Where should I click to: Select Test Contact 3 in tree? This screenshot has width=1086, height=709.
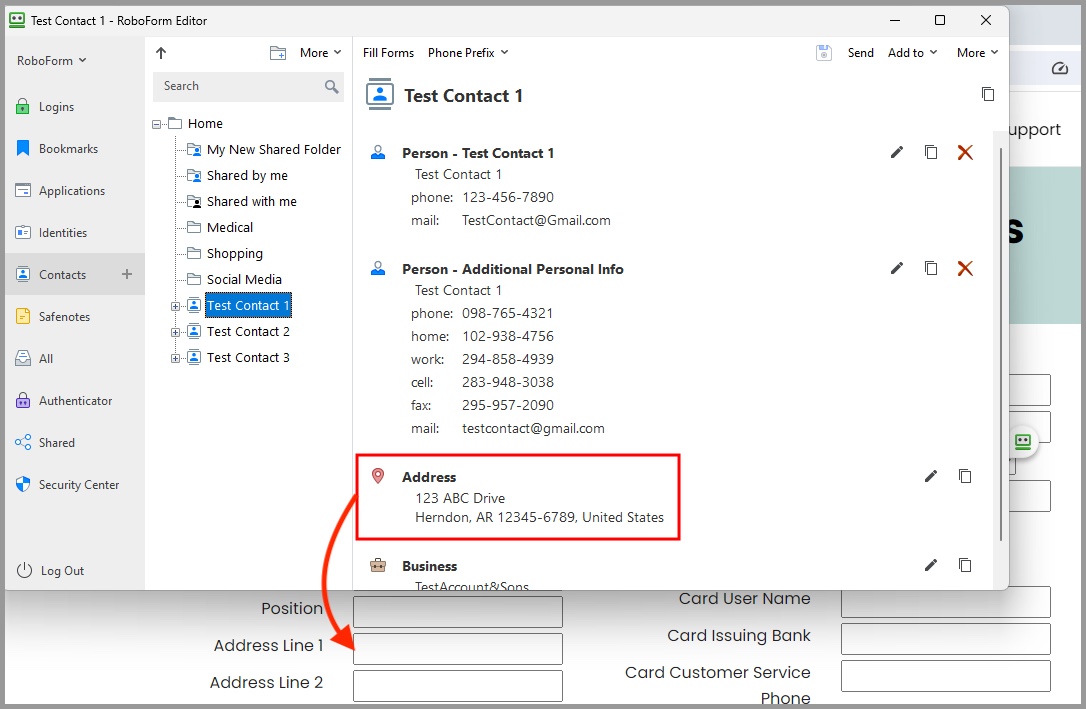248,358
